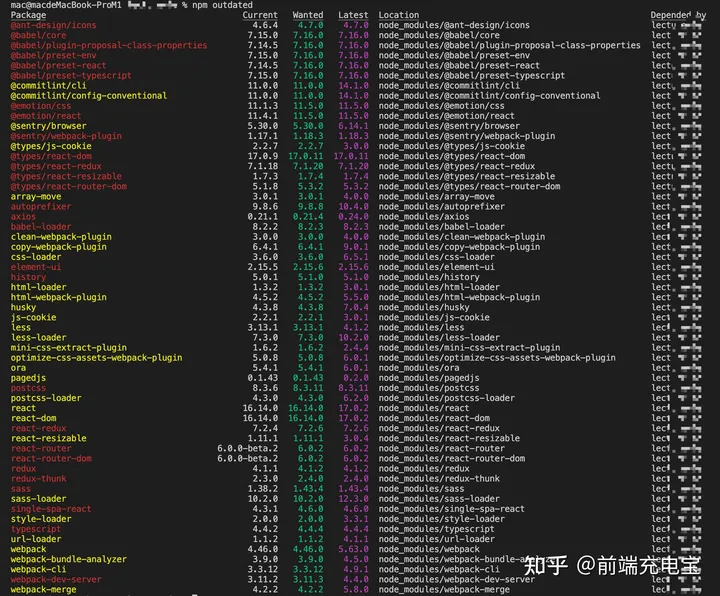Select webpack-bundle-analyzer in the Package column

pyautogui.click(x=68, y=561)
